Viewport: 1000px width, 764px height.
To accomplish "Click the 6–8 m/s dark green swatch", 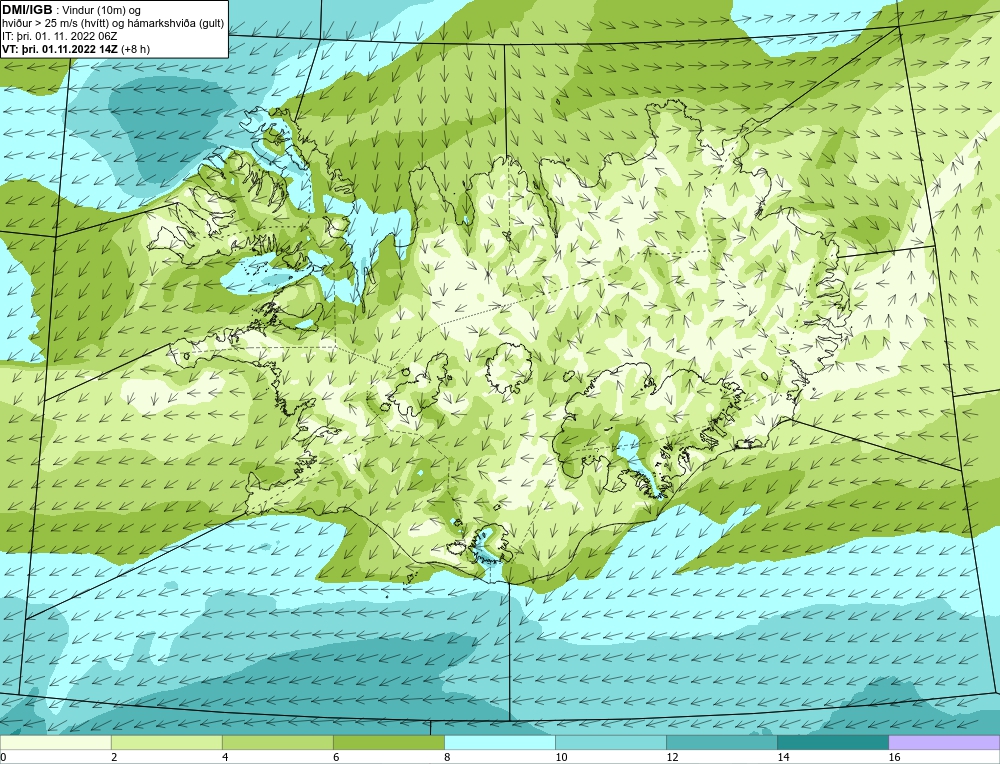I will [x=388, y=742].
